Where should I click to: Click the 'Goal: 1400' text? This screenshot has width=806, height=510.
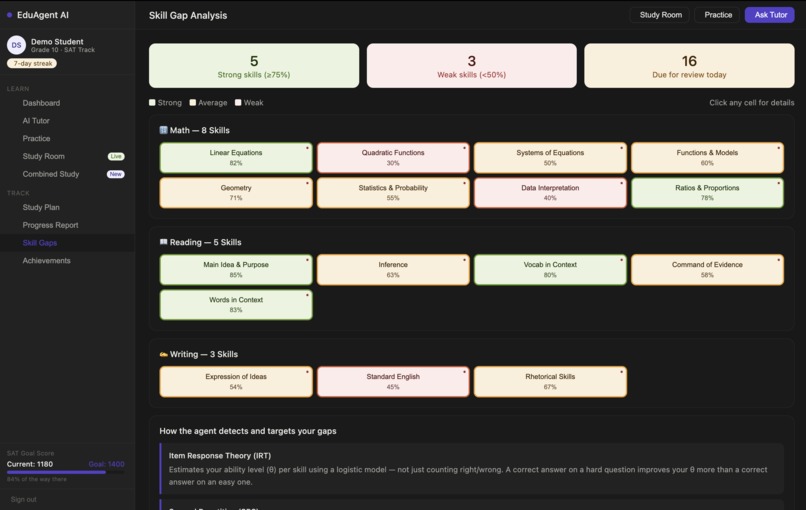(106, 464)
